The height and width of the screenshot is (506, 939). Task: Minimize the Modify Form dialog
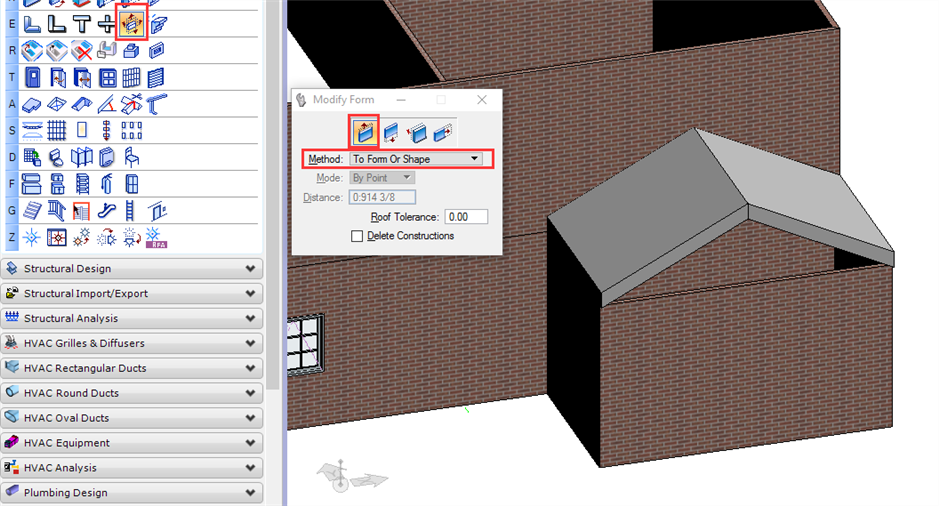[x=401, y=100]
